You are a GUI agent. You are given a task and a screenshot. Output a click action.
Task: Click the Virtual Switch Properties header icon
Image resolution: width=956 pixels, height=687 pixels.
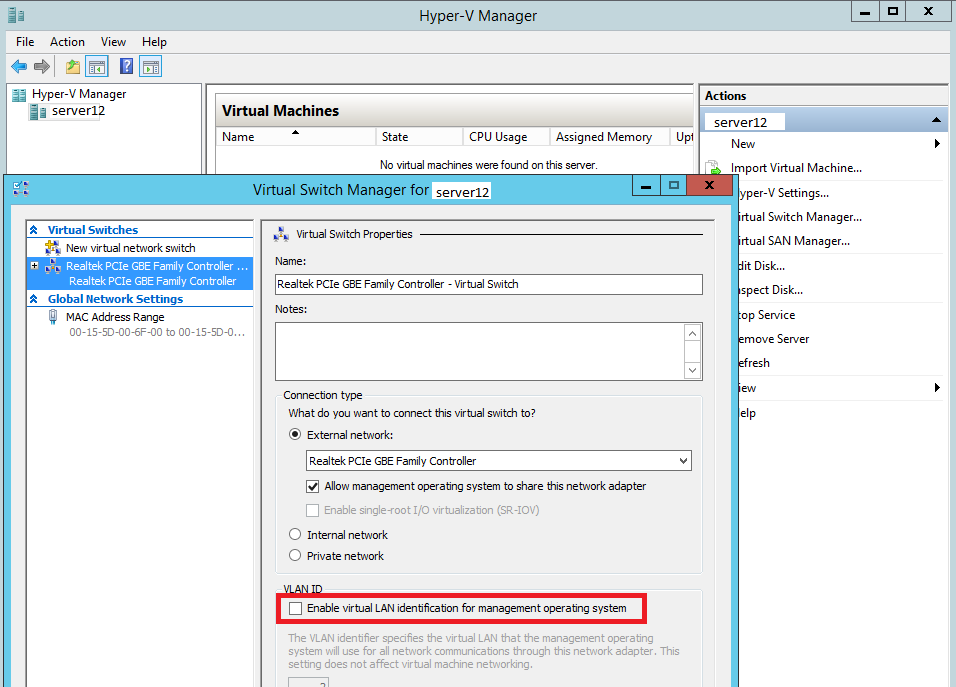click(x=281, y=234)
